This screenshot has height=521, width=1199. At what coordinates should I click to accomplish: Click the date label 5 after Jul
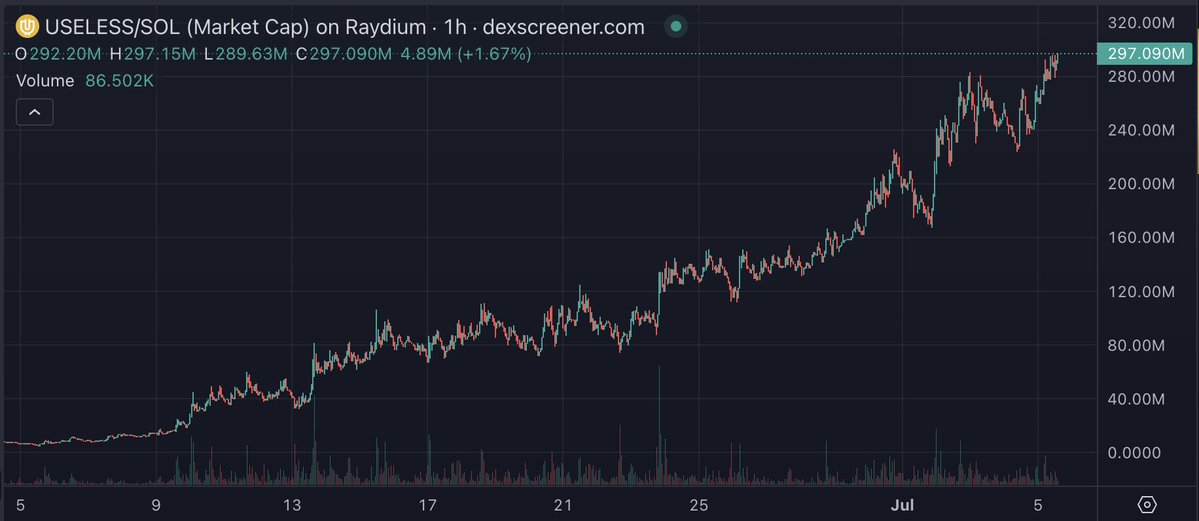[x=1038, y=505]
